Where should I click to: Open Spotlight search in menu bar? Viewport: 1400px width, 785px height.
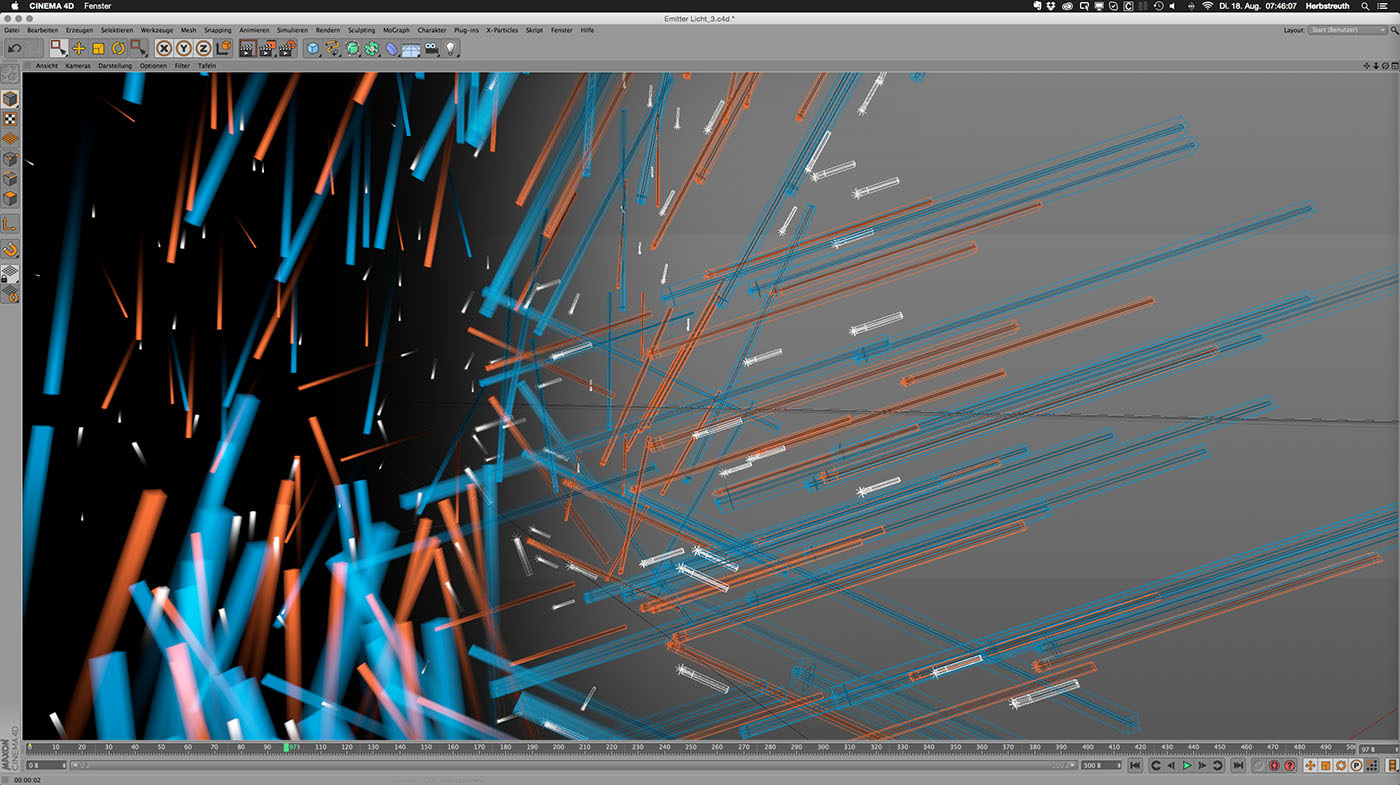pos(1366,6)
